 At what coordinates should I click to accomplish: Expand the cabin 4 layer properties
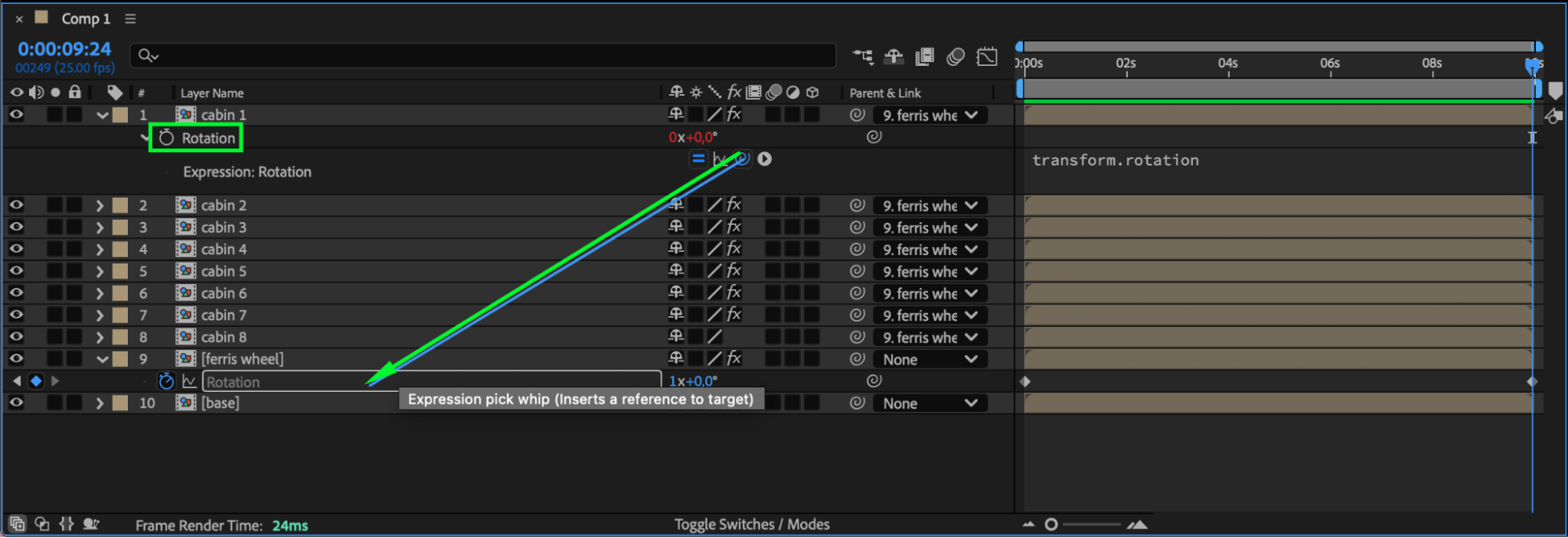pyautogui.click(x=100, y=249)
